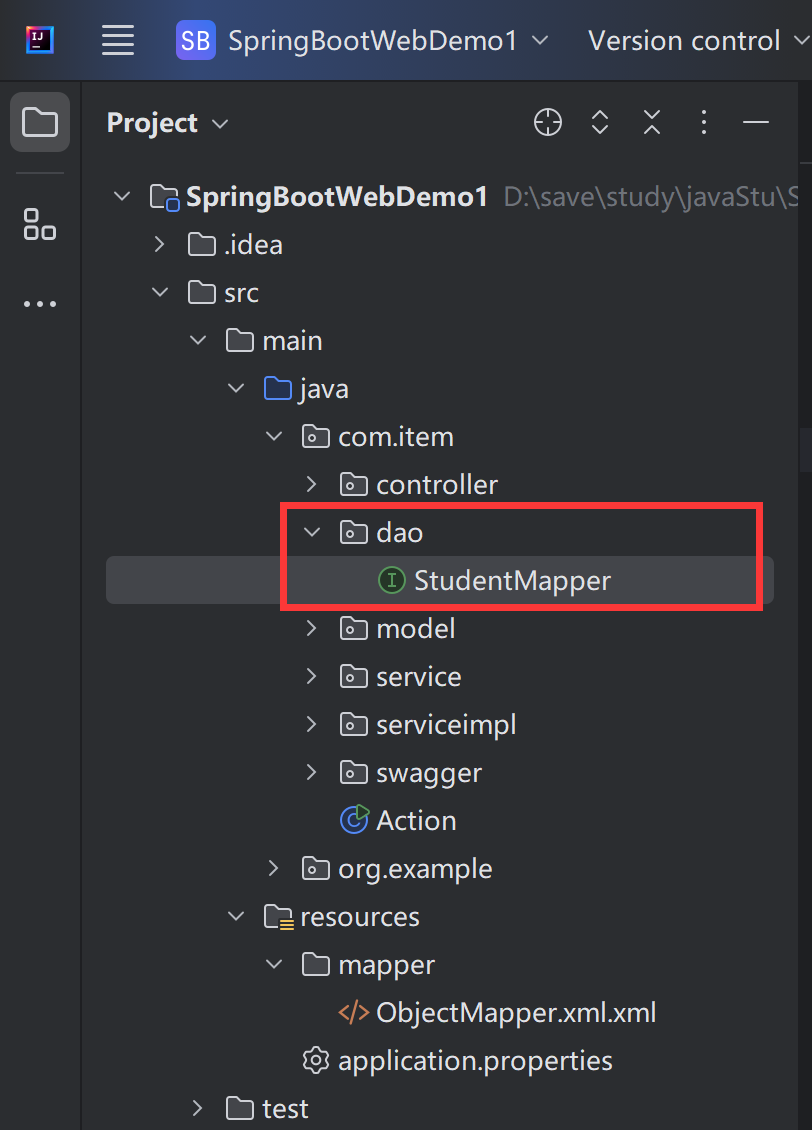Open the Structure tool window icon
The height and width of the screenshot is (1130, 812).
40,224
